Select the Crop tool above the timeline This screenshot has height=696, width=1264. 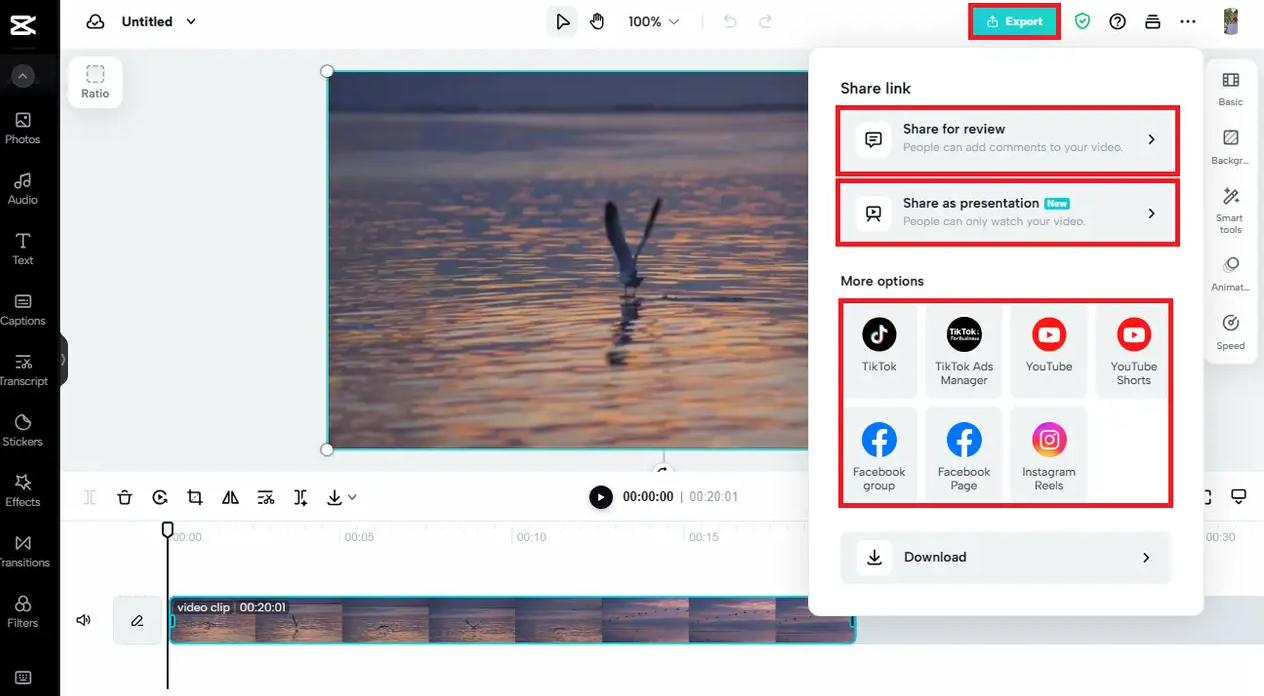194,497
